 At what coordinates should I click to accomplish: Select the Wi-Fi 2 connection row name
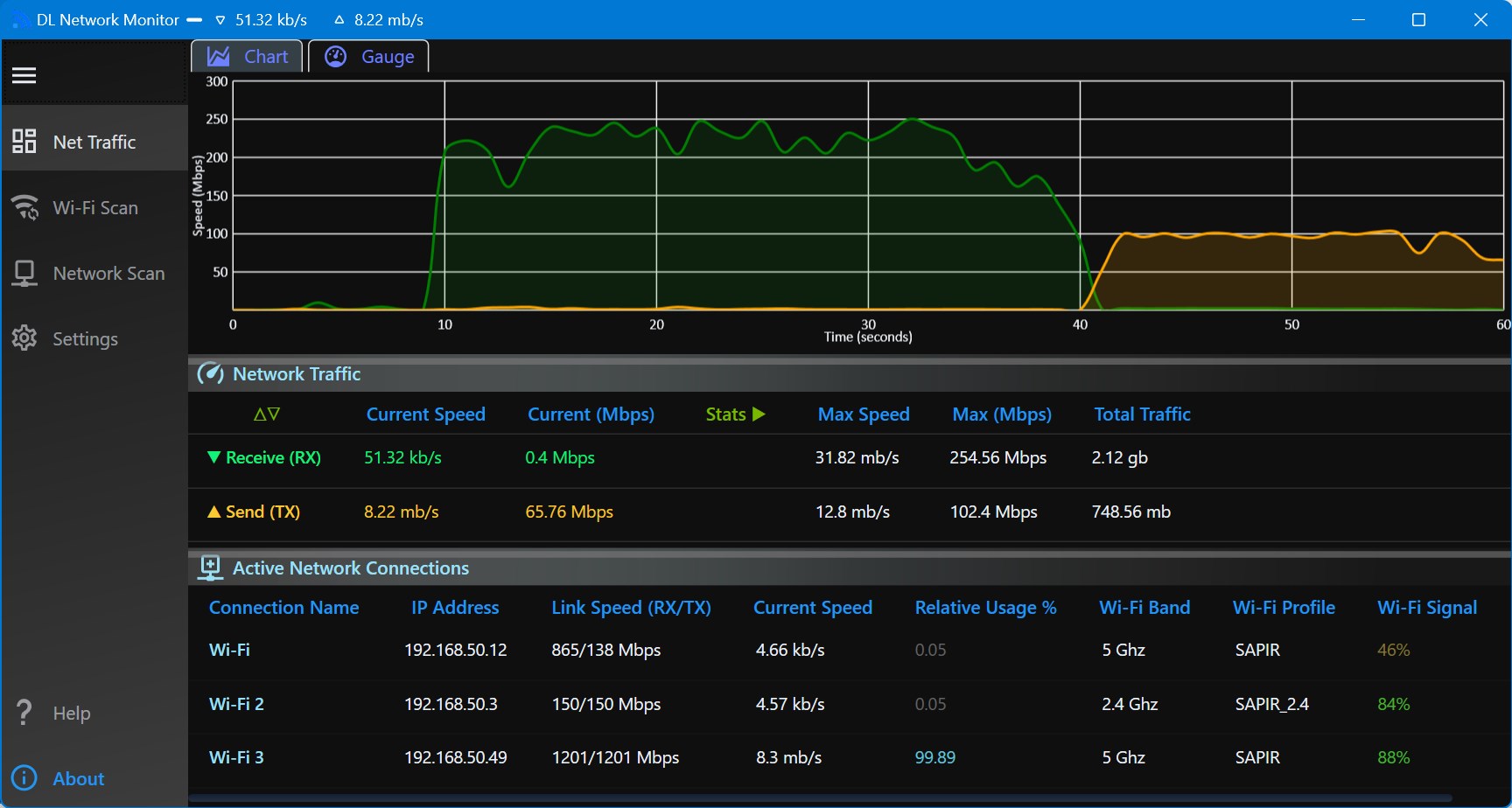(236, 704)
